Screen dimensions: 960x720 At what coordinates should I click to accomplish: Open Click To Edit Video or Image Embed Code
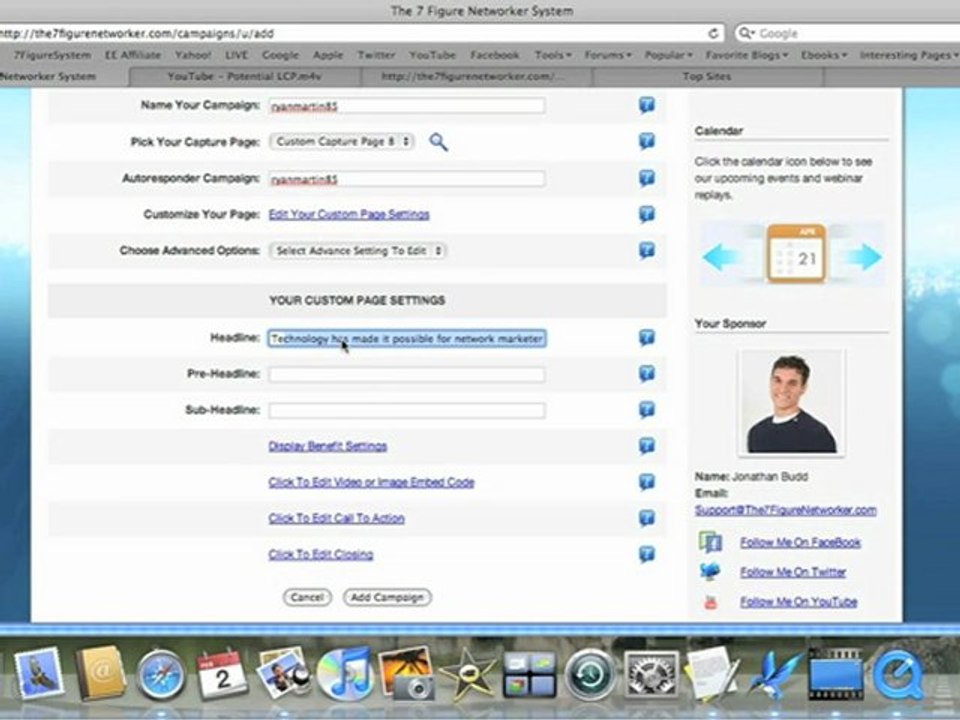(x=371, y=482)
